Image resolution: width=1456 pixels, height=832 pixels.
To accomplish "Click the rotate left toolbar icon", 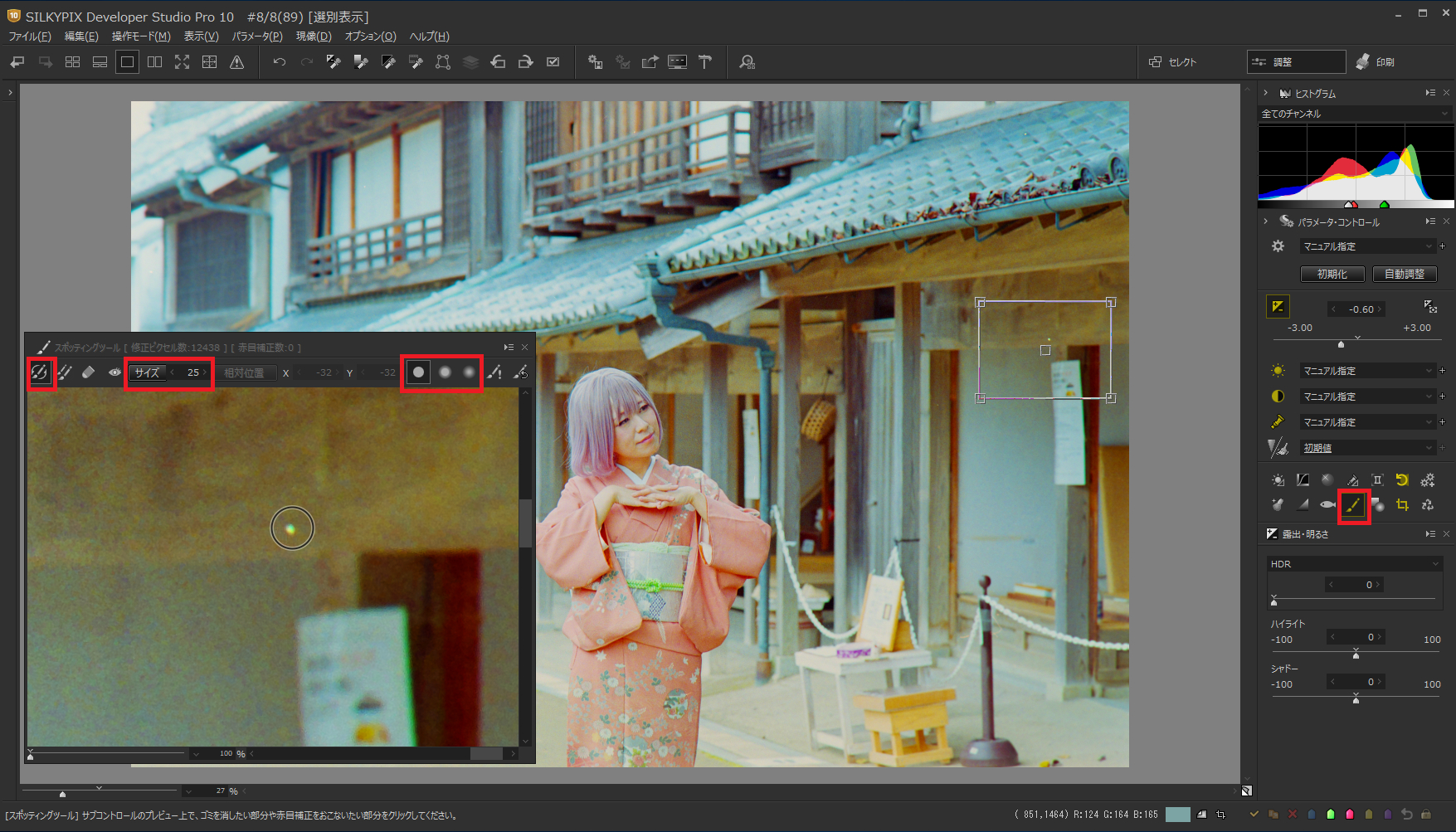I will [498, 62].
